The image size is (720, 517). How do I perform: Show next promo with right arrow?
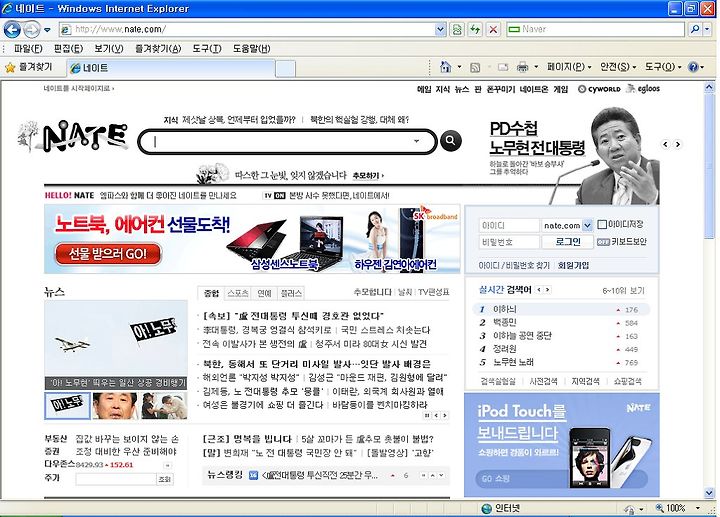tap(677, 145)
